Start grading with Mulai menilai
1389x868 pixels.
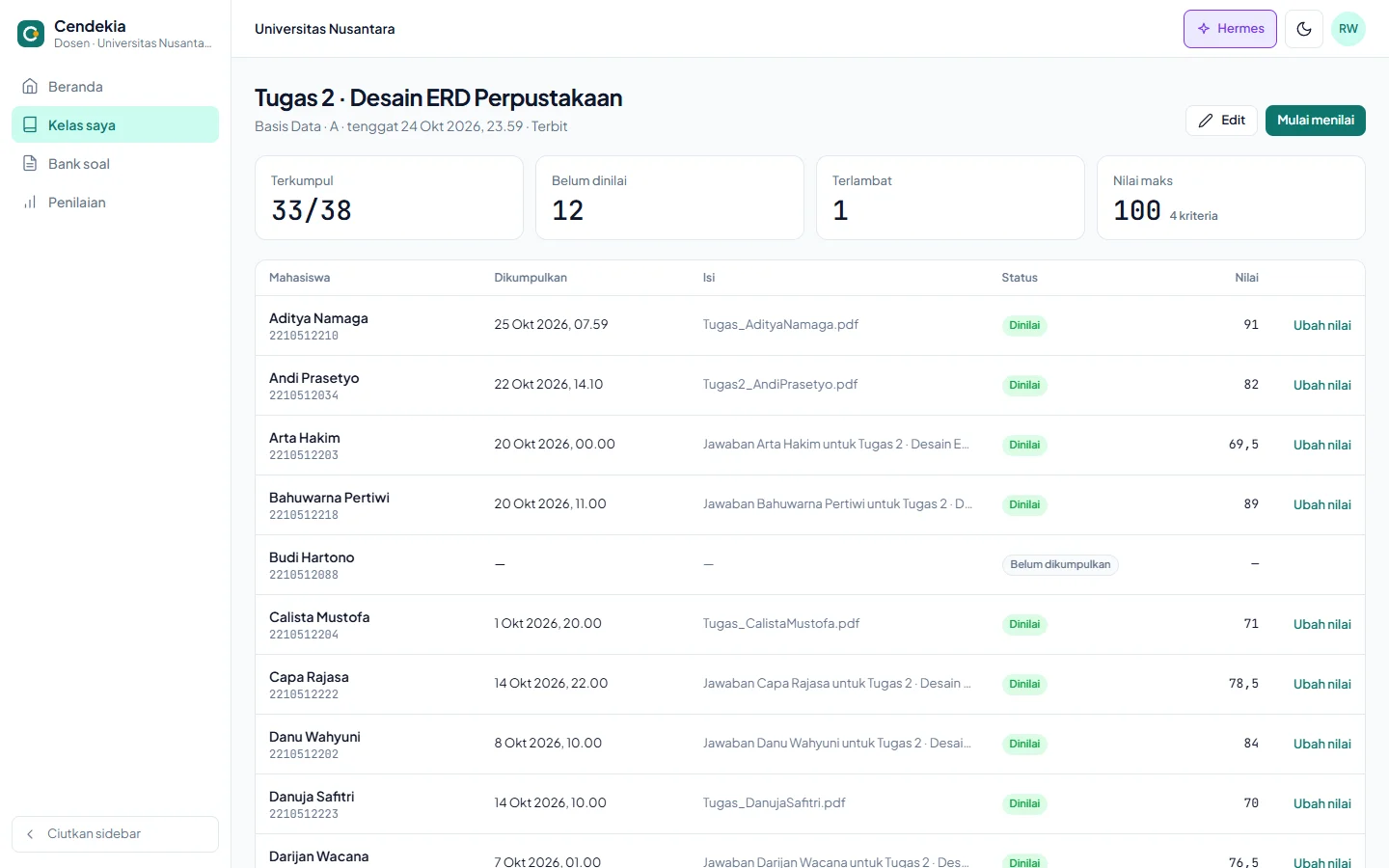1316,121
